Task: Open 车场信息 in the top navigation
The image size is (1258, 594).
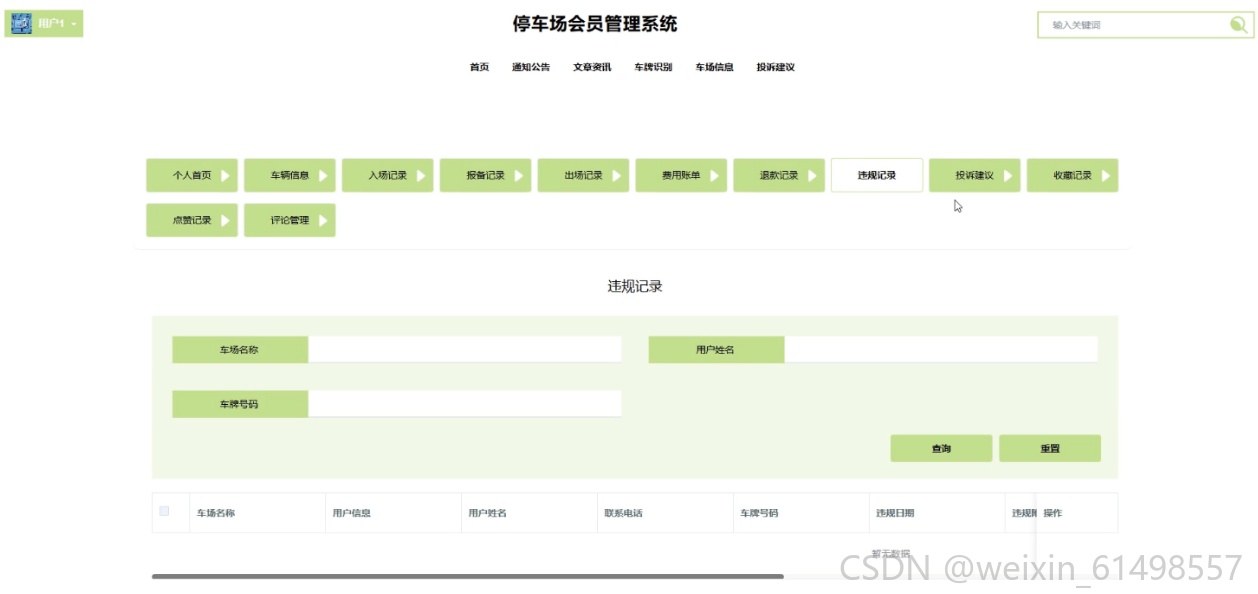Action: (715, 68)
